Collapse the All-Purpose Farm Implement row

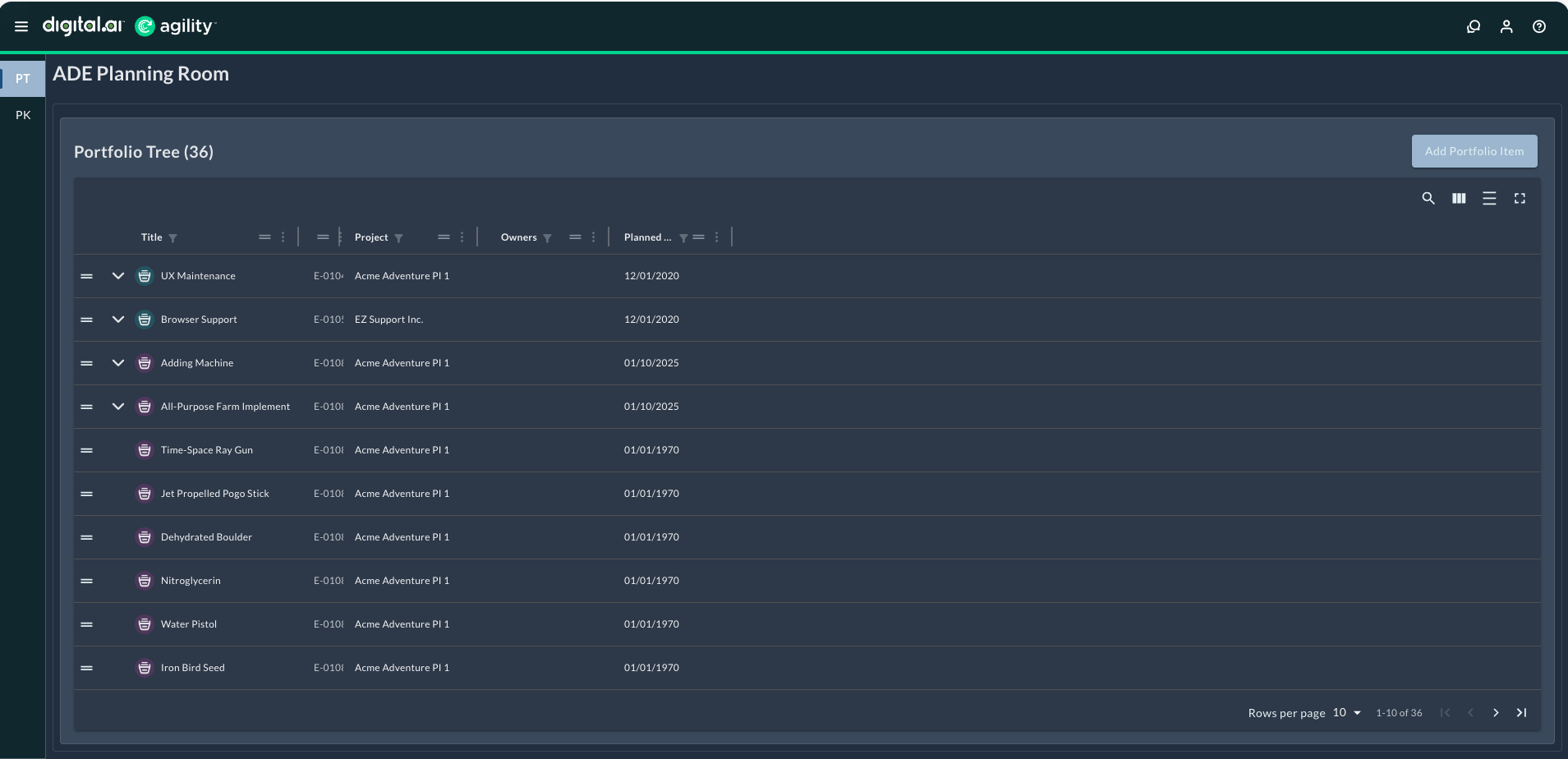(117, 406)
